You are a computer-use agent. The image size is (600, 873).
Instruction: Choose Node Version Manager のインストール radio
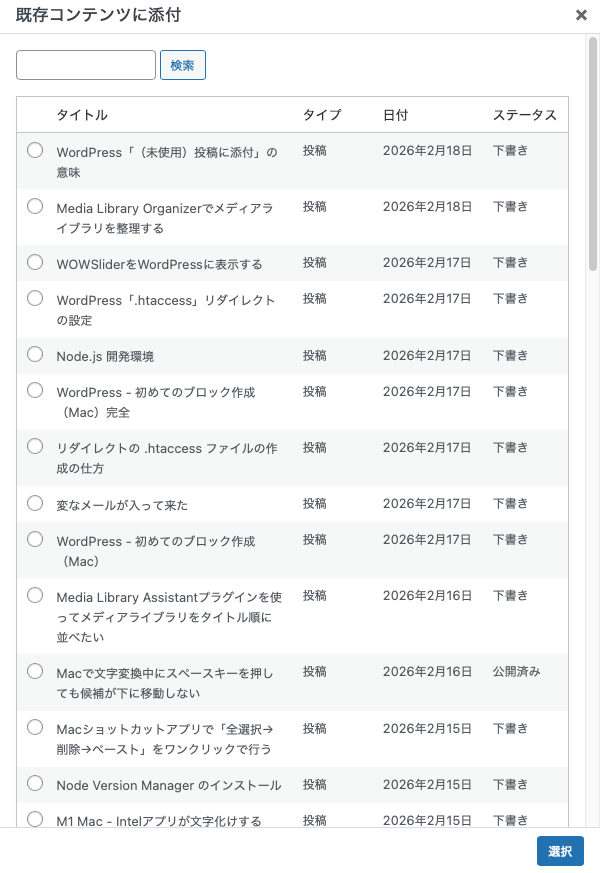[x=35, y=783]
